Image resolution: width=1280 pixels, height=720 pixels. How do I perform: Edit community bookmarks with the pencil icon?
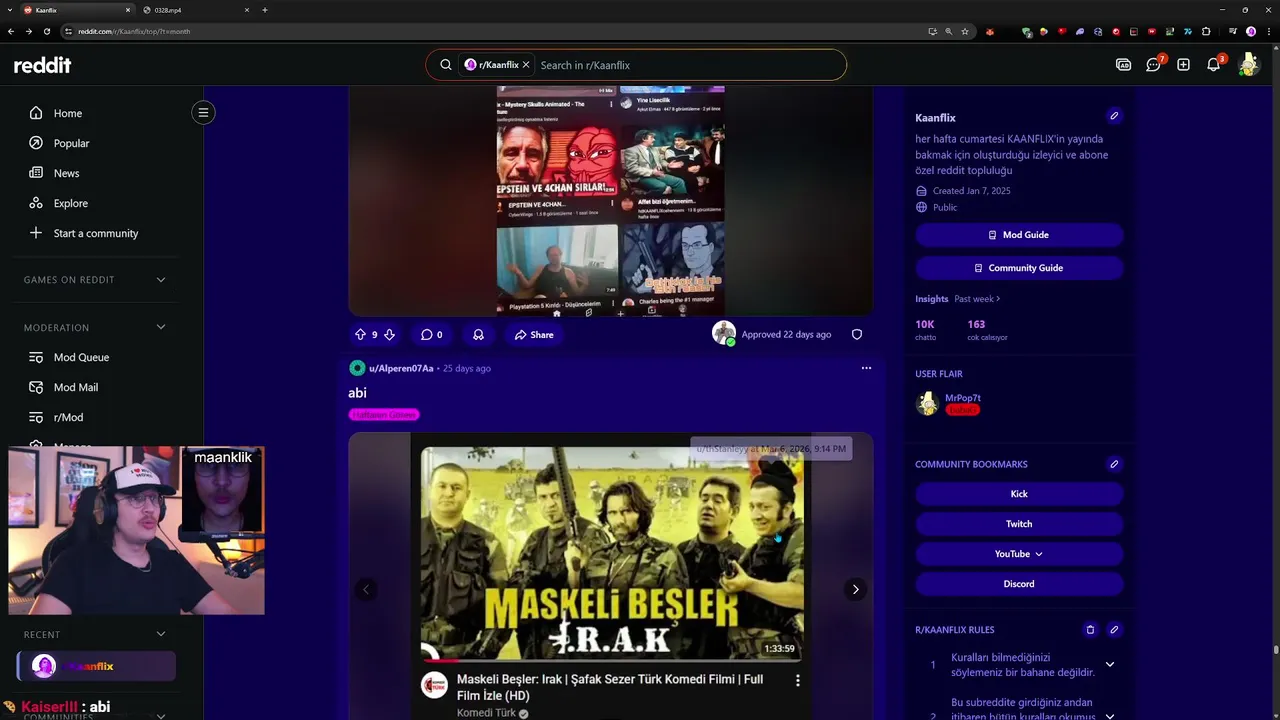pos(1114,464)
